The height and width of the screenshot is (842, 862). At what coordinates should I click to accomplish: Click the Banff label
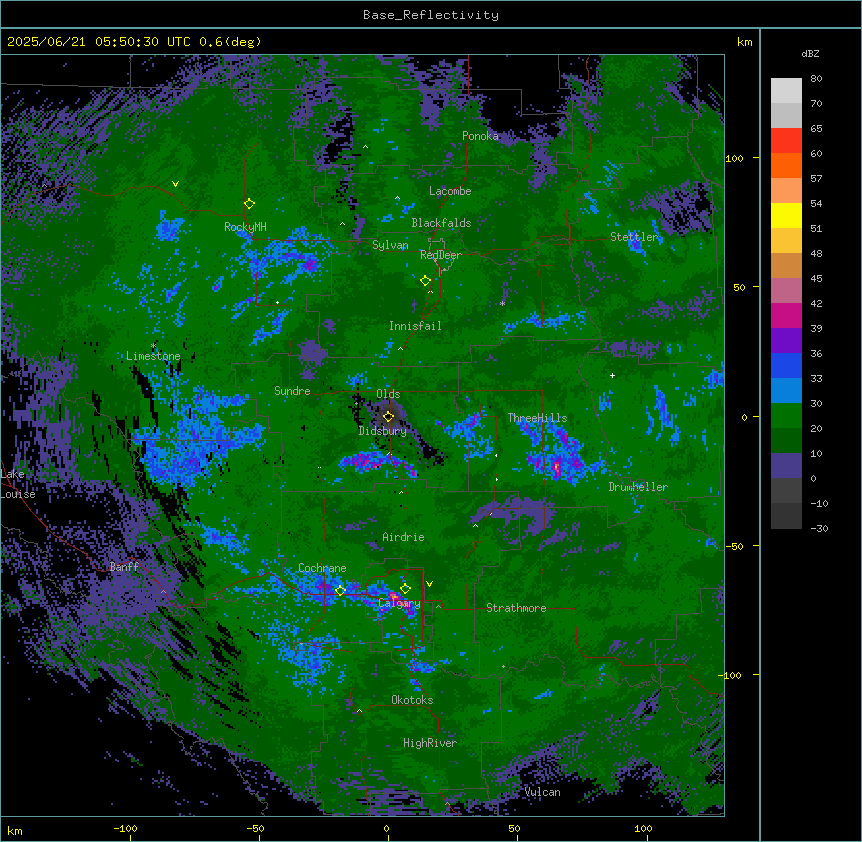[x=124, y=567]
